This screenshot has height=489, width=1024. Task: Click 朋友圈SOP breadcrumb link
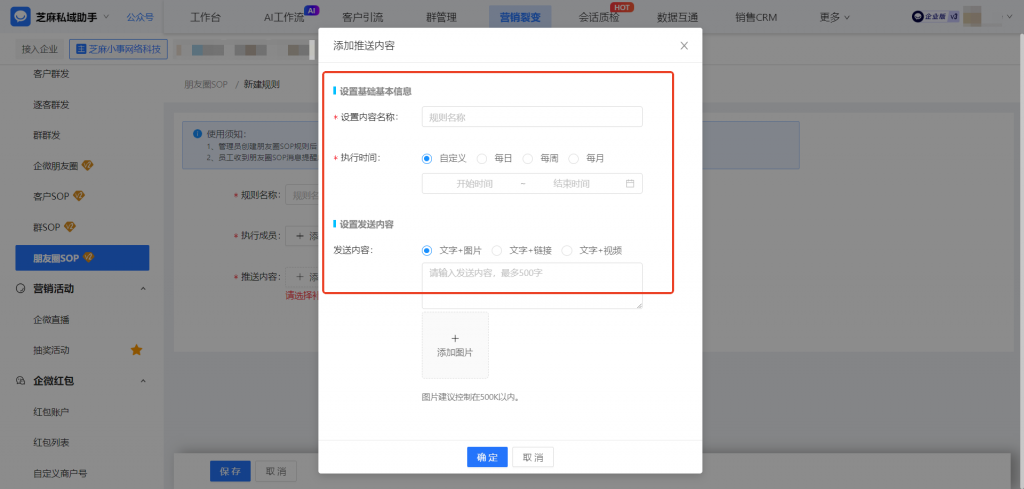tap(206, 84)
